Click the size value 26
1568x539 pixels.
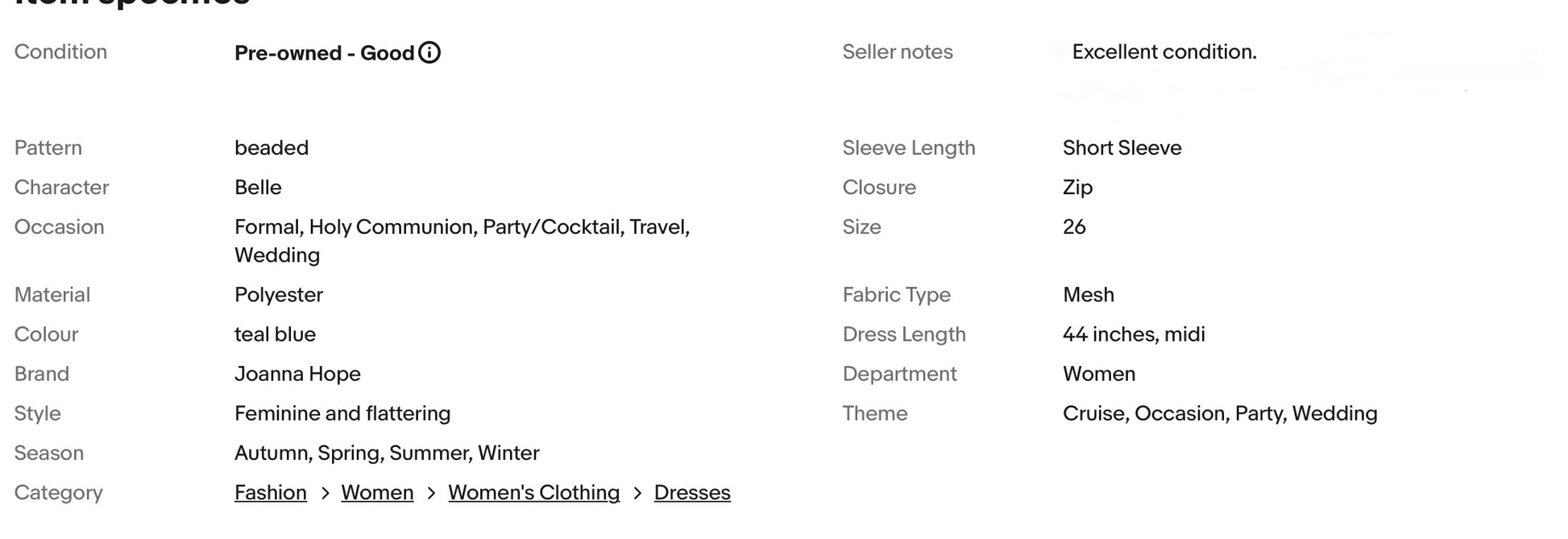(x=1074, y=227)
